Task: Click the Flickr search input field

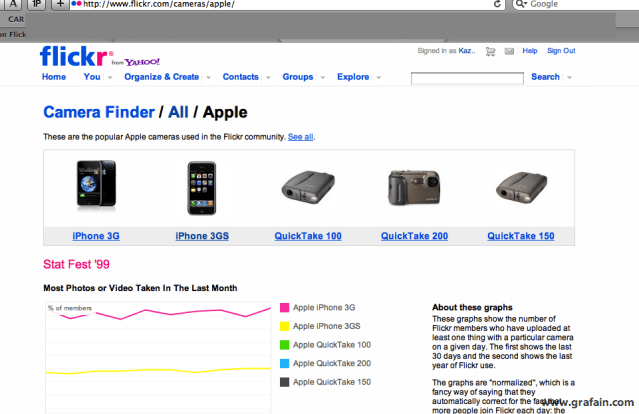Action: click(467, 78)
